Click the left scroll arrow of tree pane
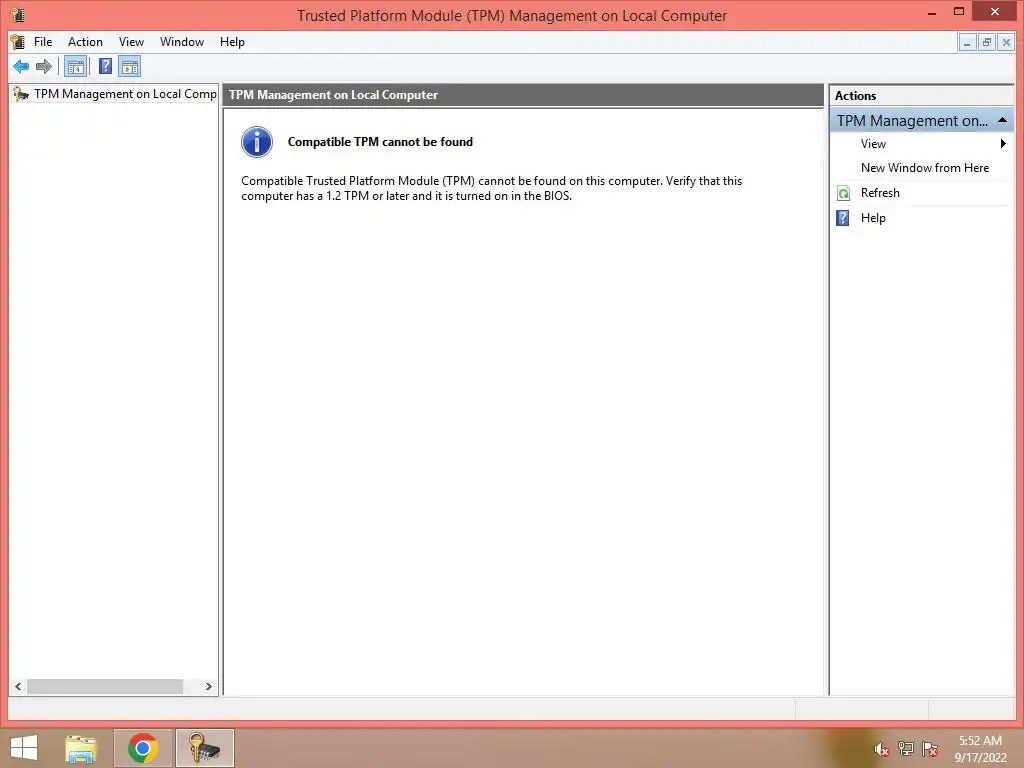 18,686
